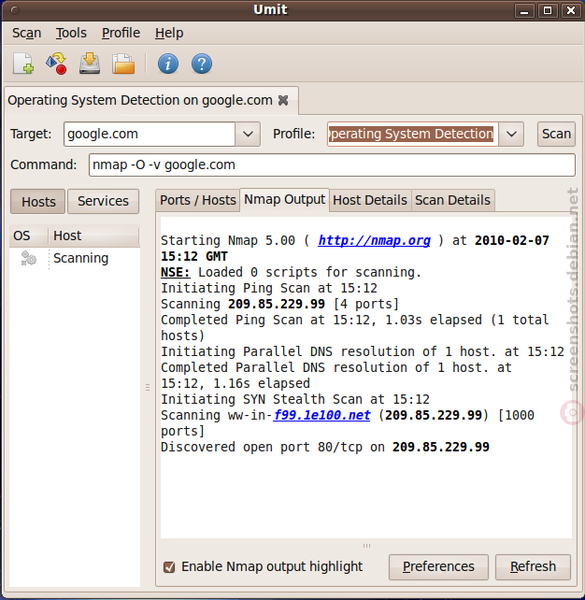585x600 pixels.
Task: Click the Services toggle button
Action: pyautogui.click(x=103, y=201)
